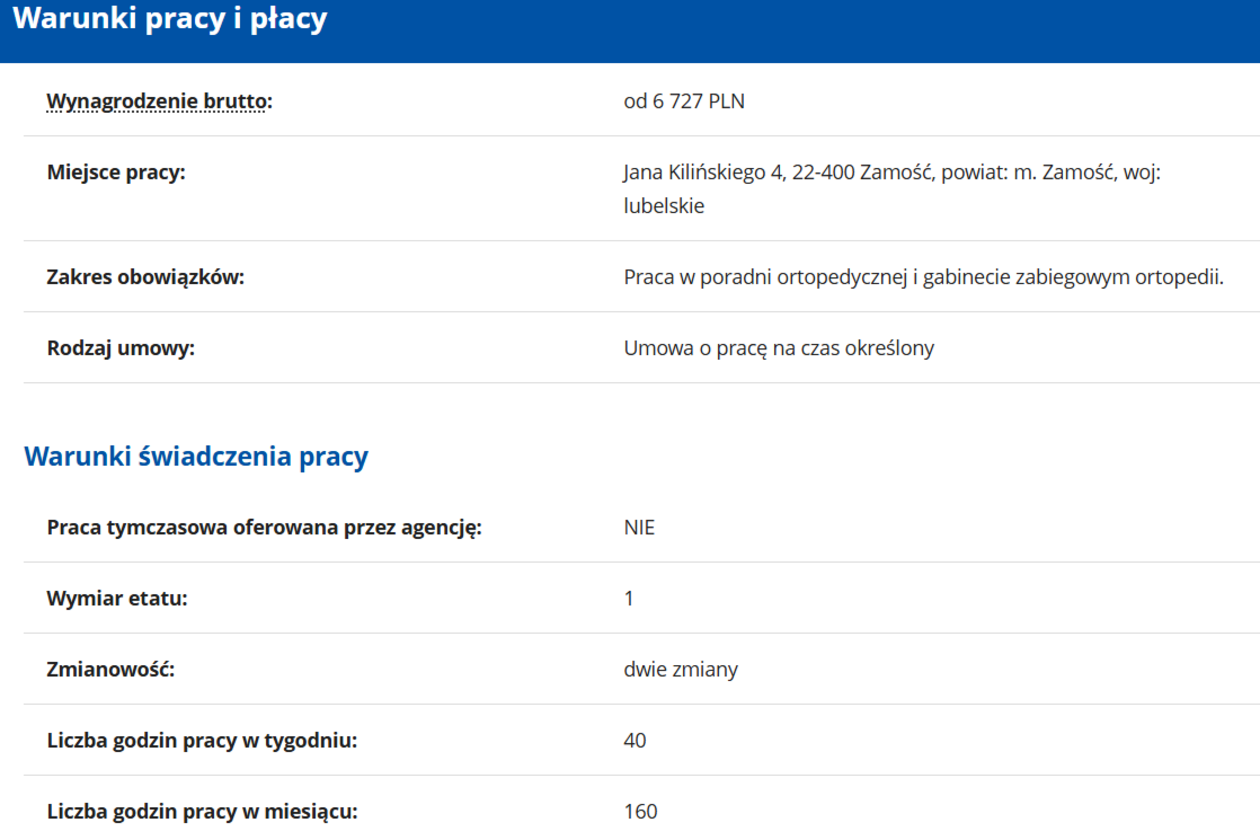Click the "40" weekly hours value
The image size is (1260, 840).
tap(635, 741)
